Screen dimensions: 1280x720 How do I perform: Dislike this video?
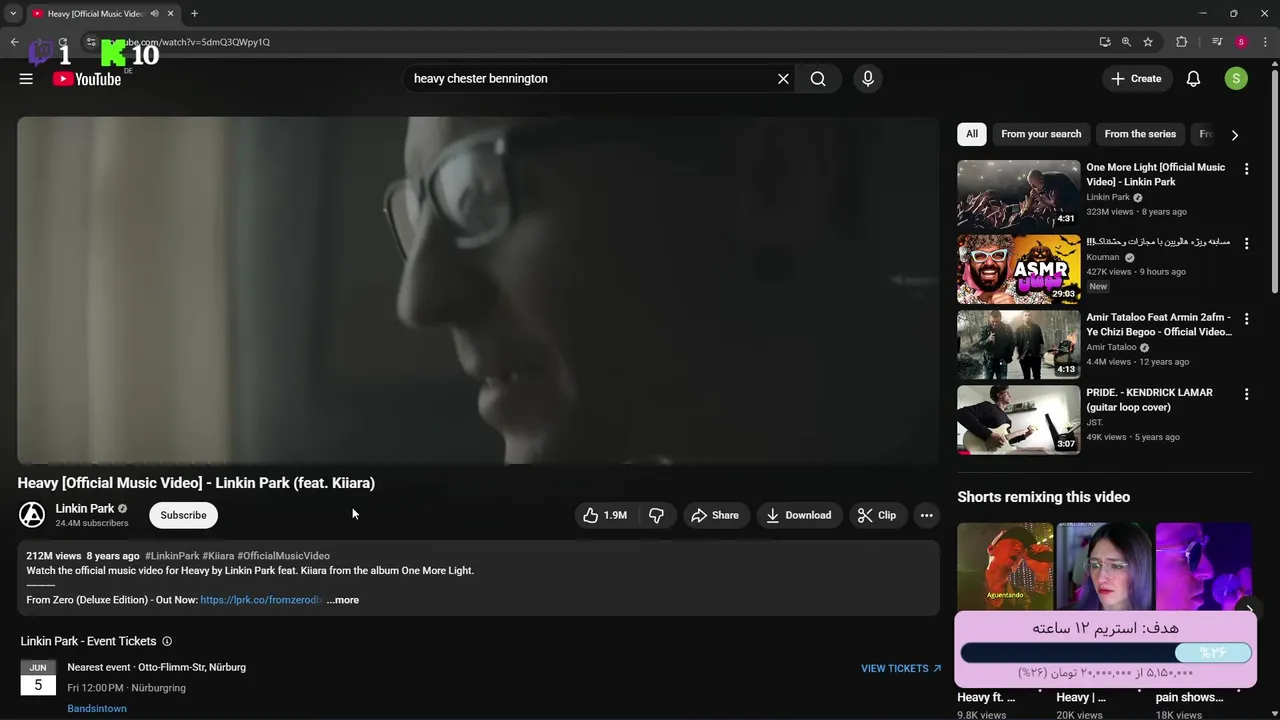coord(657,515)
